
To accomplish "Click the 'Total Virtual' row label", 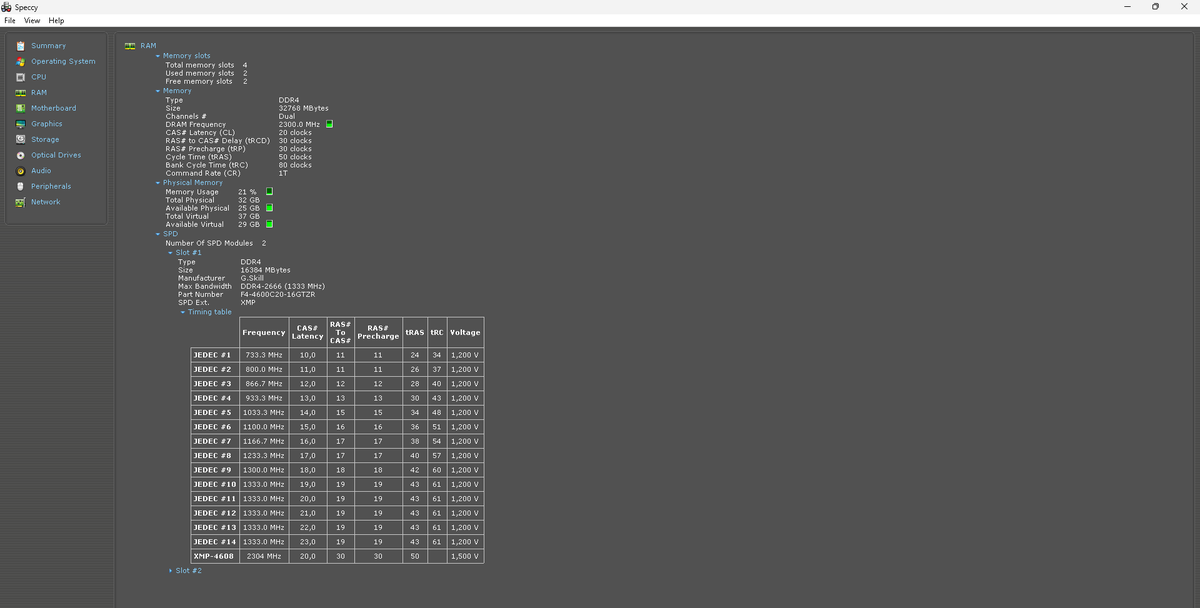I will point(187,216).
